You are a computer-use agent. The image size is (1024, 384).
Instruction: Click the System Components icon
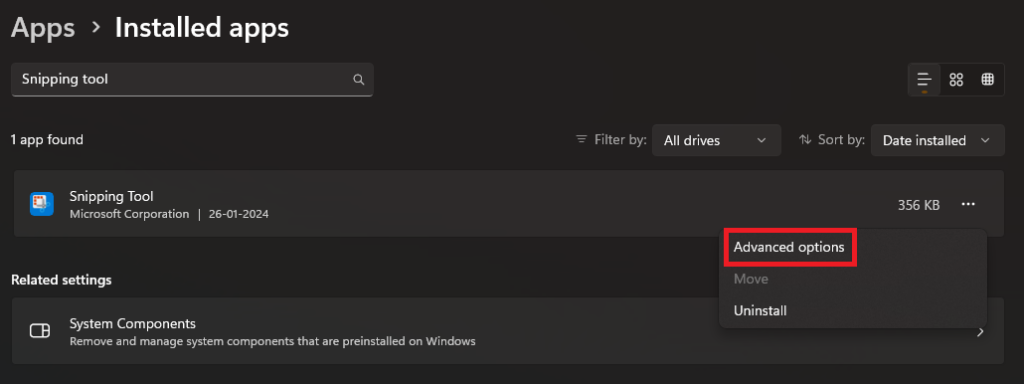pos(40,331)
